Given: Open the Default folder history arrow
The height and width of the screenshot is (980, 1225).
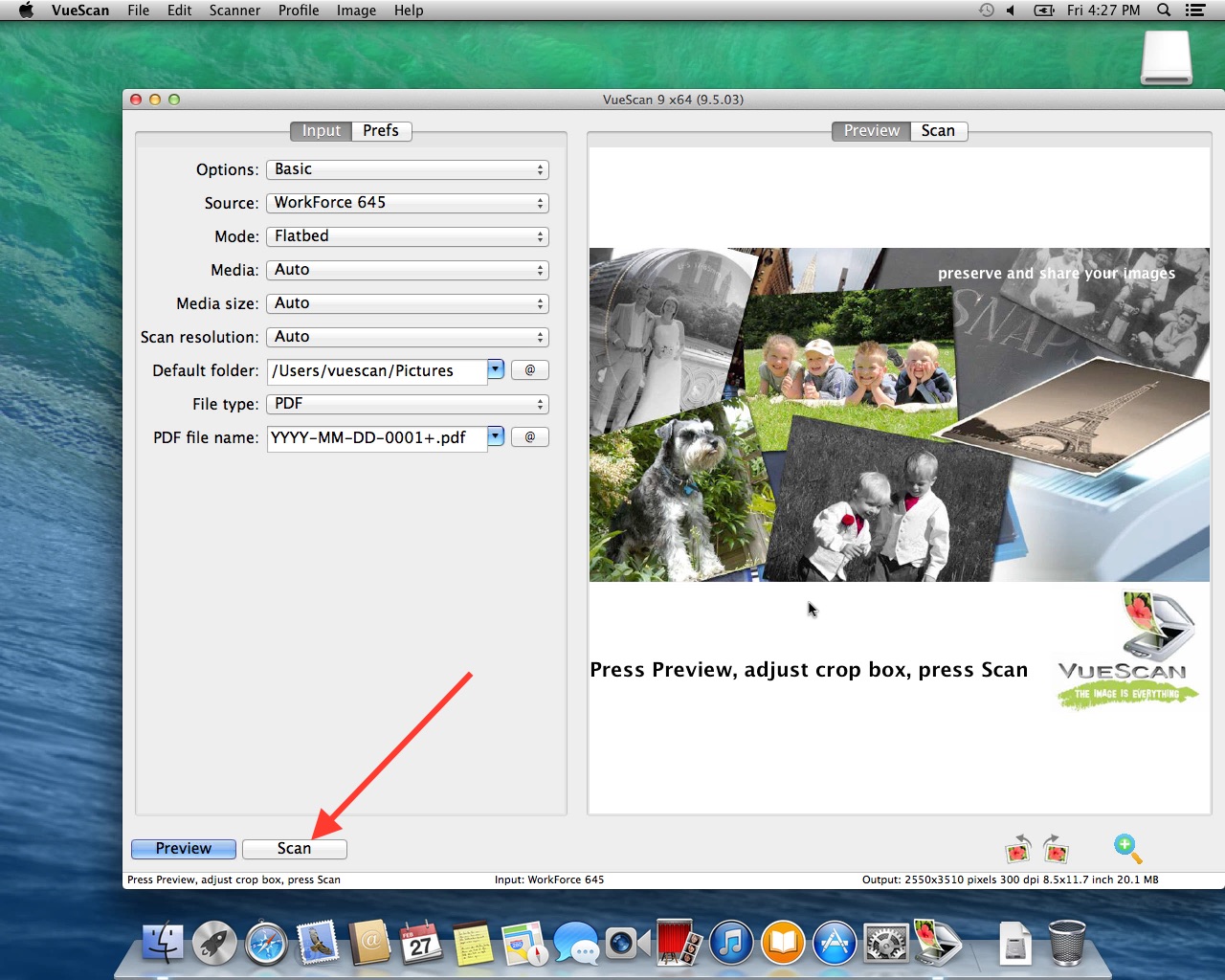Looking at the screenshot, I should (495, 369).
